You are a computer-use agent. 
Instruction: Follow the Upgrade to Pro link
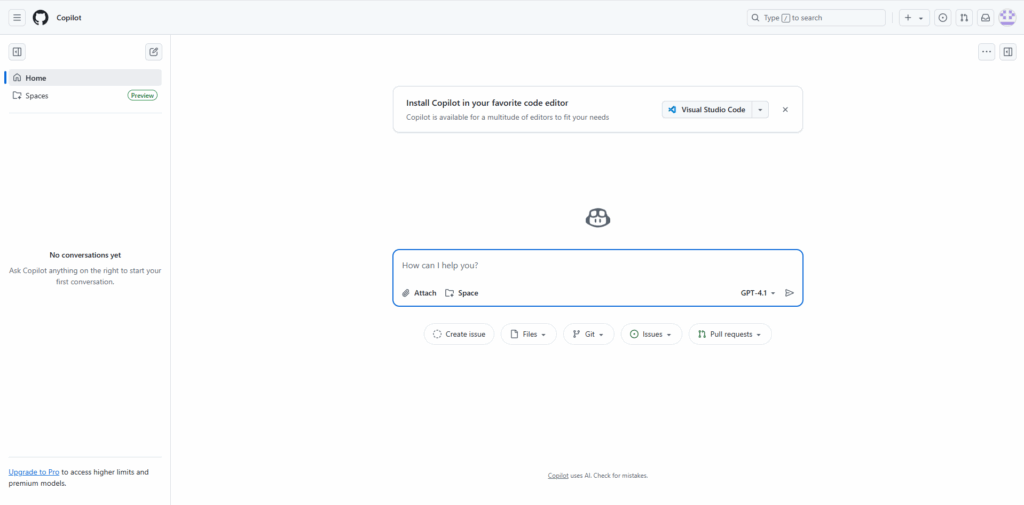coord(34,472)
